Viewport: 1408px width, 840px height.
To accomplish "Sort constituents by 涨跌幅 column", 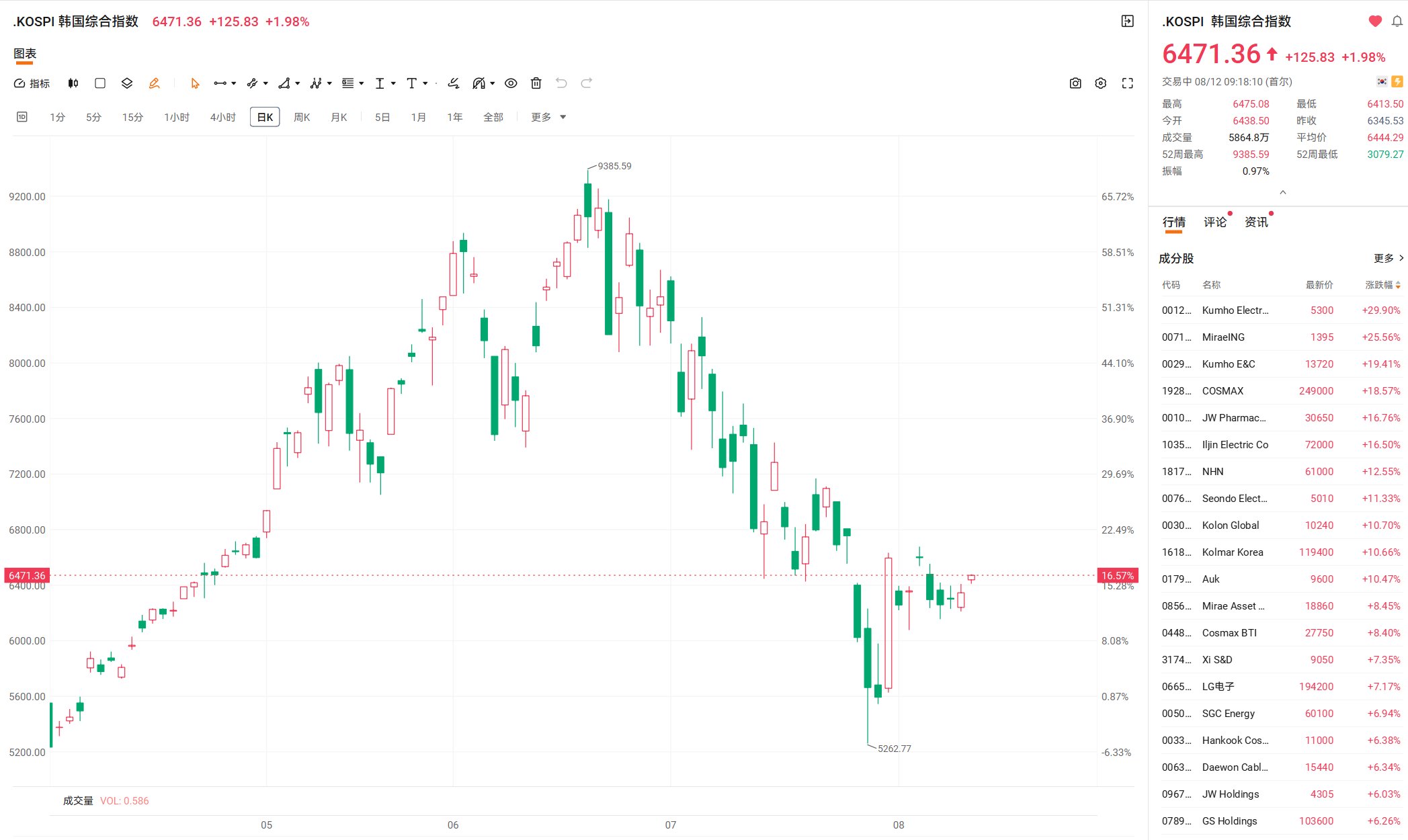I will (1382, 285).
